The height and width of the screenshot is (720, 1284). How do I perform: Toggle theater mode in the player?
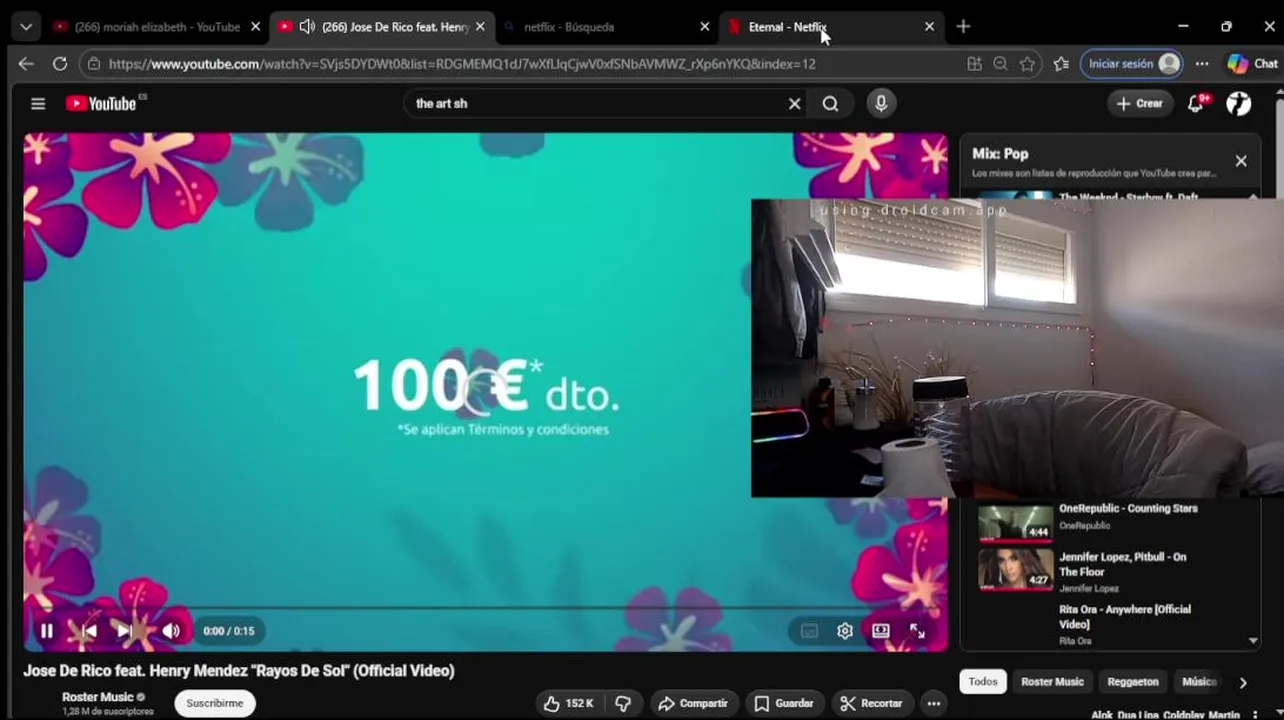(881, 631)
